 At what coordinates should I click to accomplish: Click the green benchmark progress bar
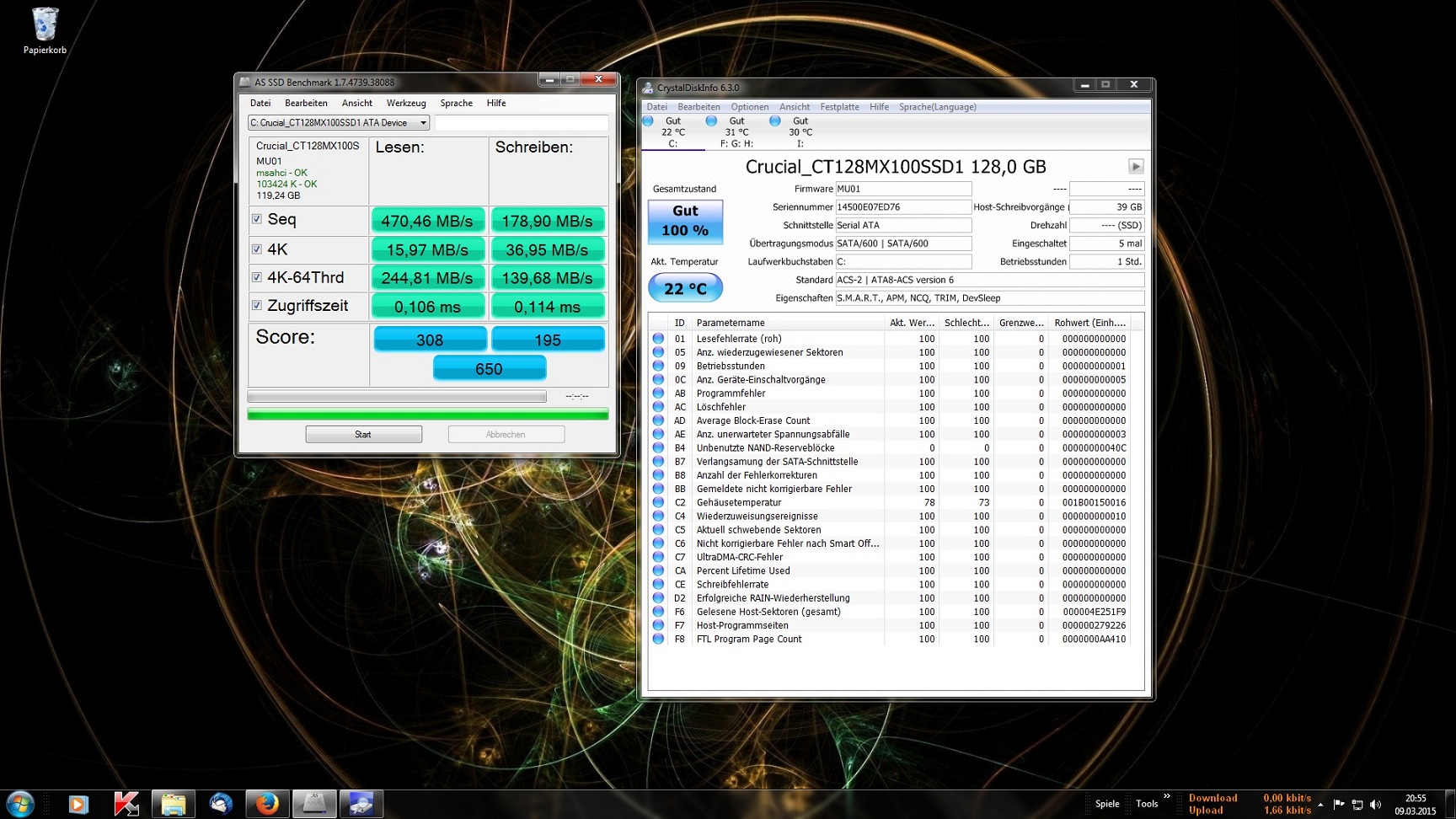pos(428,415)
